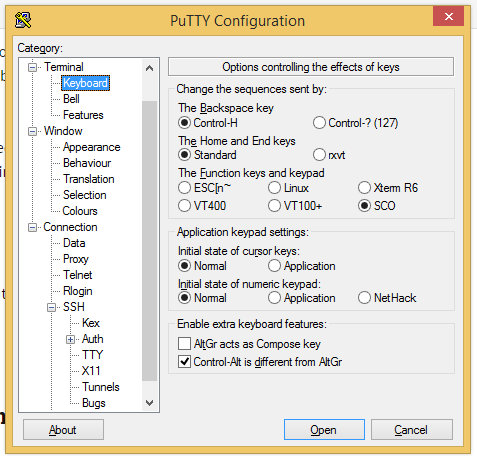Select Tunnels under SSH
Screen dimensions: 477x456
pos(101,387)
